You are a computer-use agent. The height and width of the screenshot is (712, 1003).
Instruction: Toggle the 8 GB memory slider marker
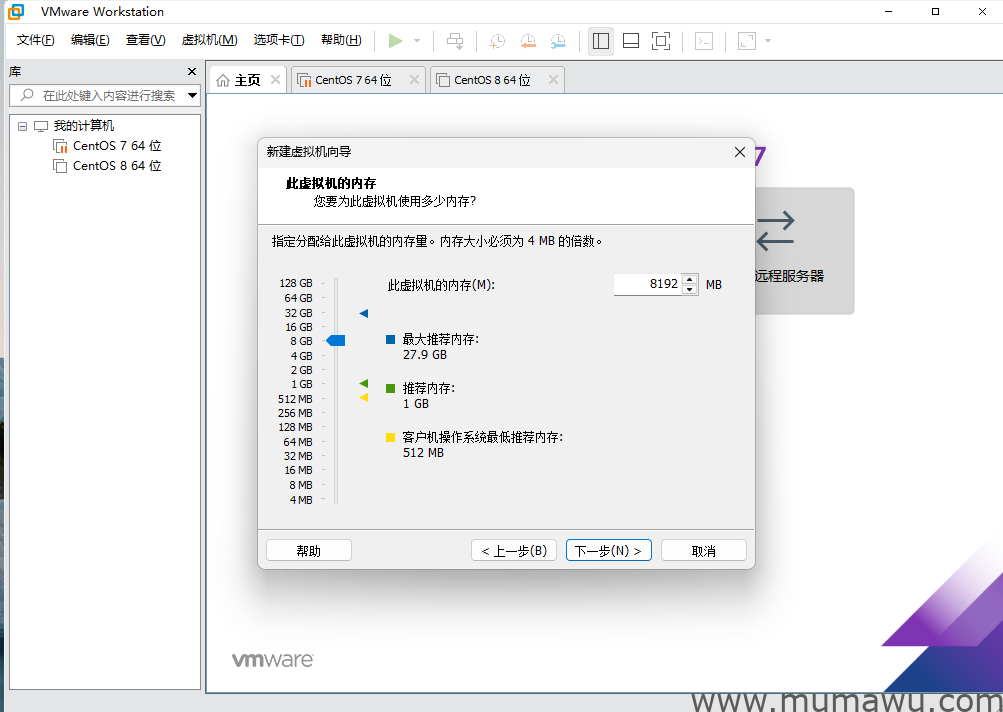pos(336,340)
